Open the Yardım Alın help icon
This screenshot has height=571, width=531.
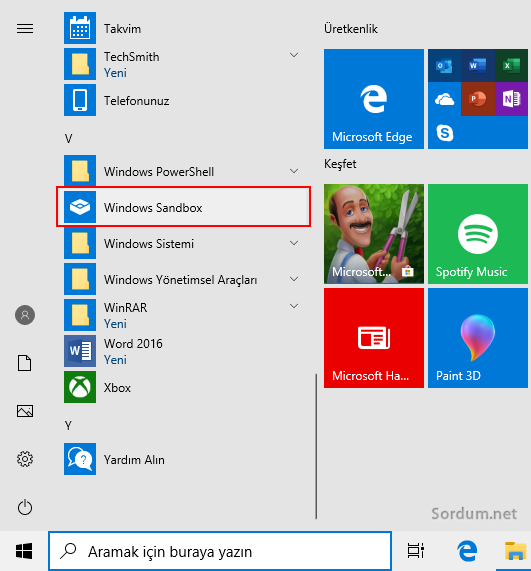[x=80, y=459]
